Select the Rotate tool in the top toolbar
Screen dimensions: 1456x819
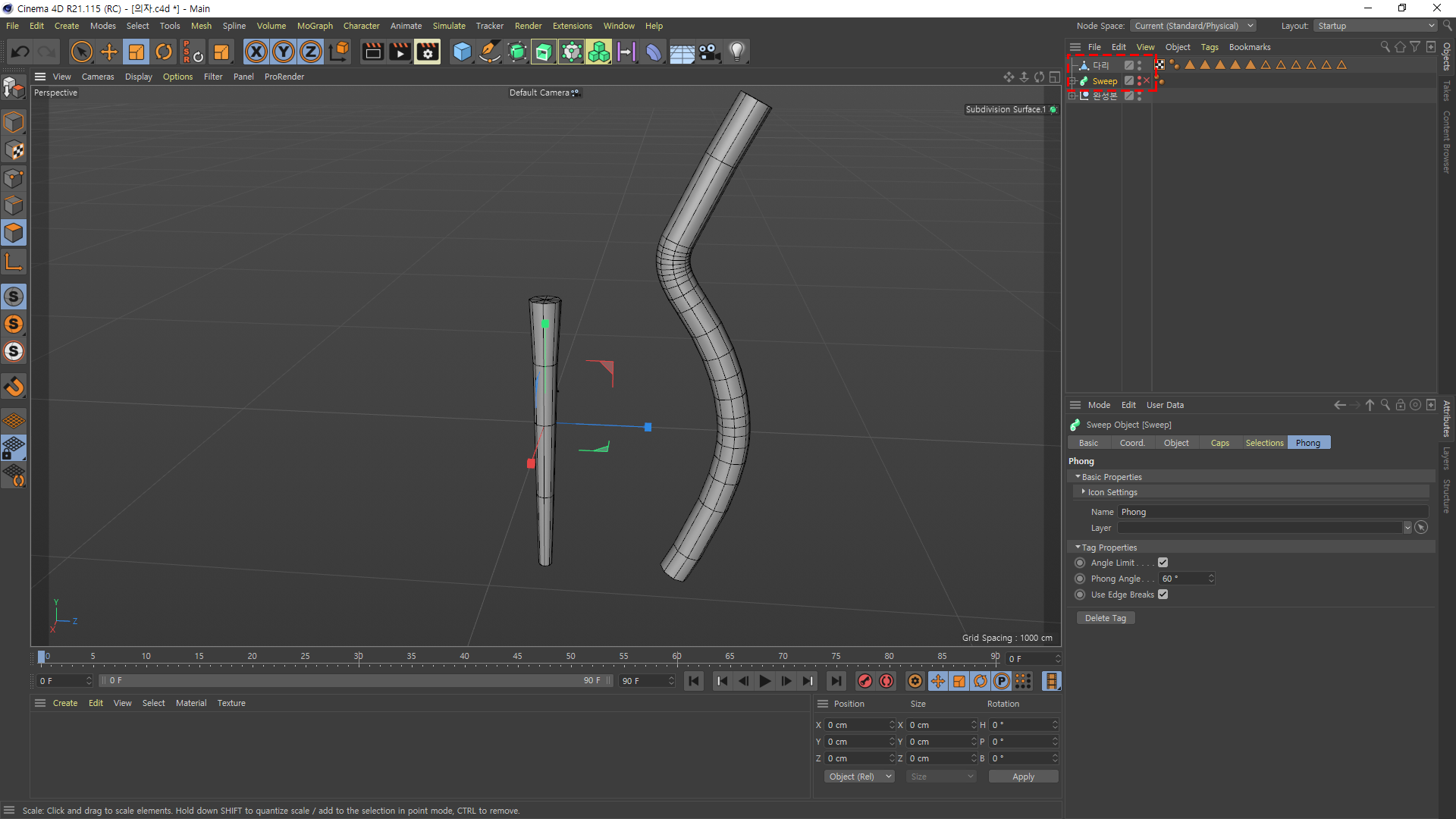point(164,52)
